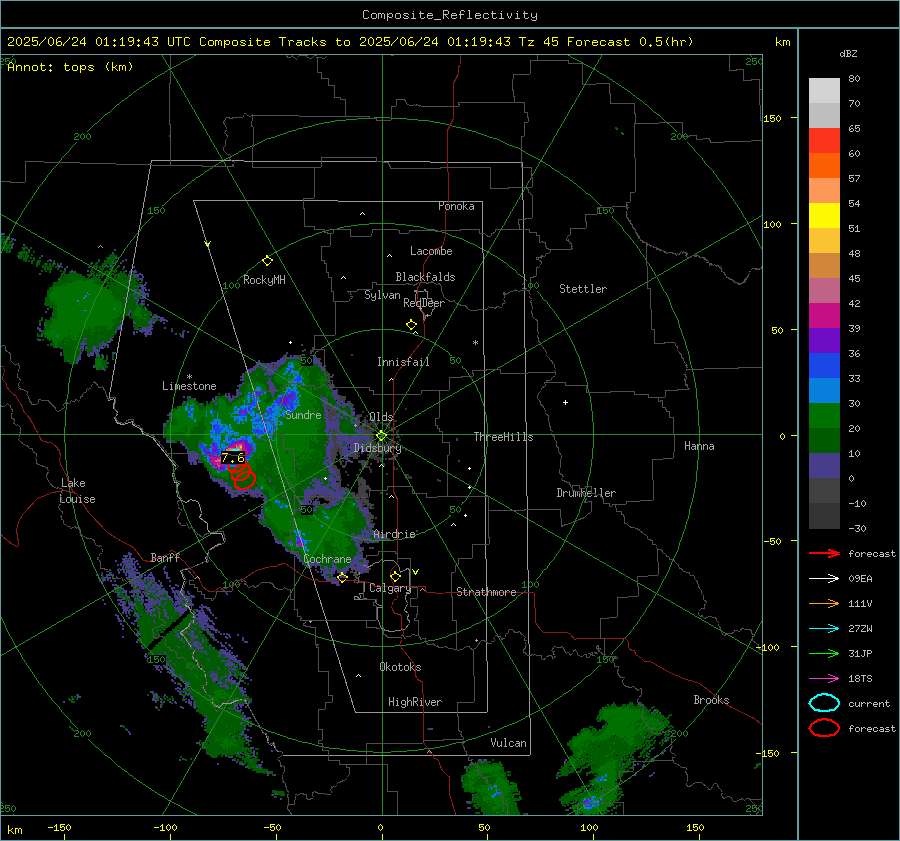This screenshot has height=841, width=900.
Task: Click the Olds label near the radar center
Action: (x=381, y=417)
